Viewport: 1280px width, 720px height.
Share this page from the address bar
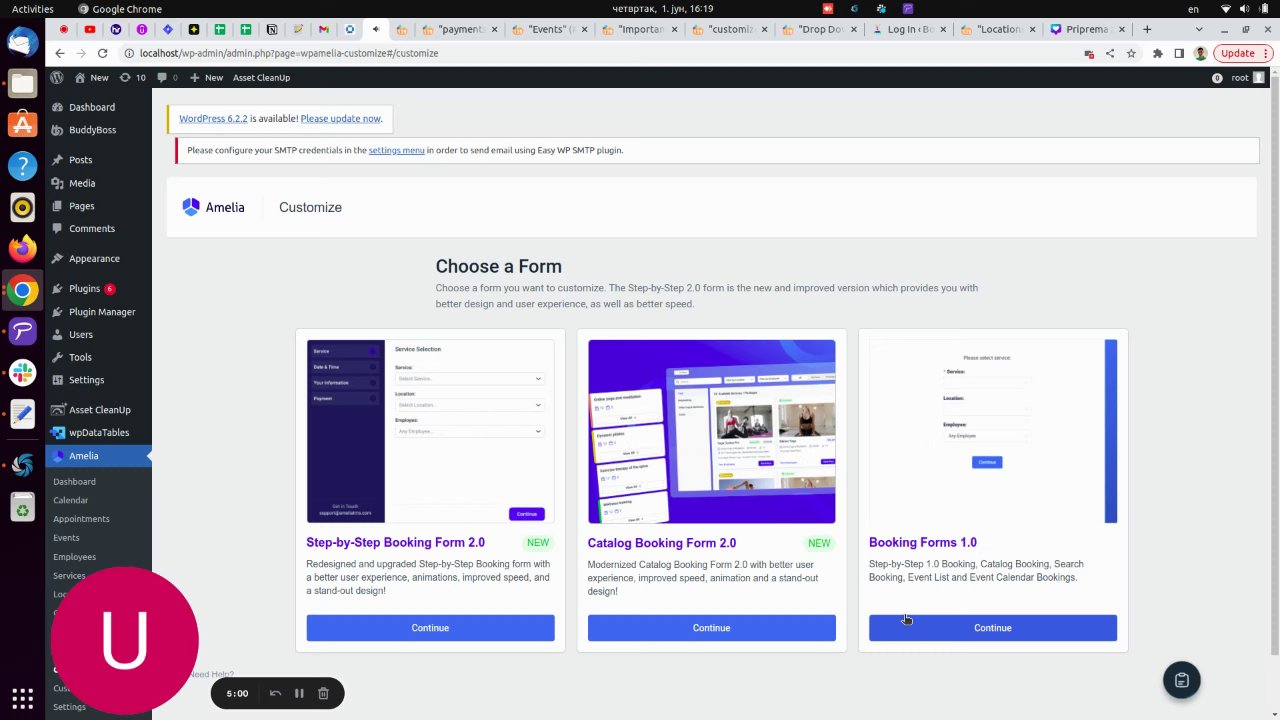1110,53
